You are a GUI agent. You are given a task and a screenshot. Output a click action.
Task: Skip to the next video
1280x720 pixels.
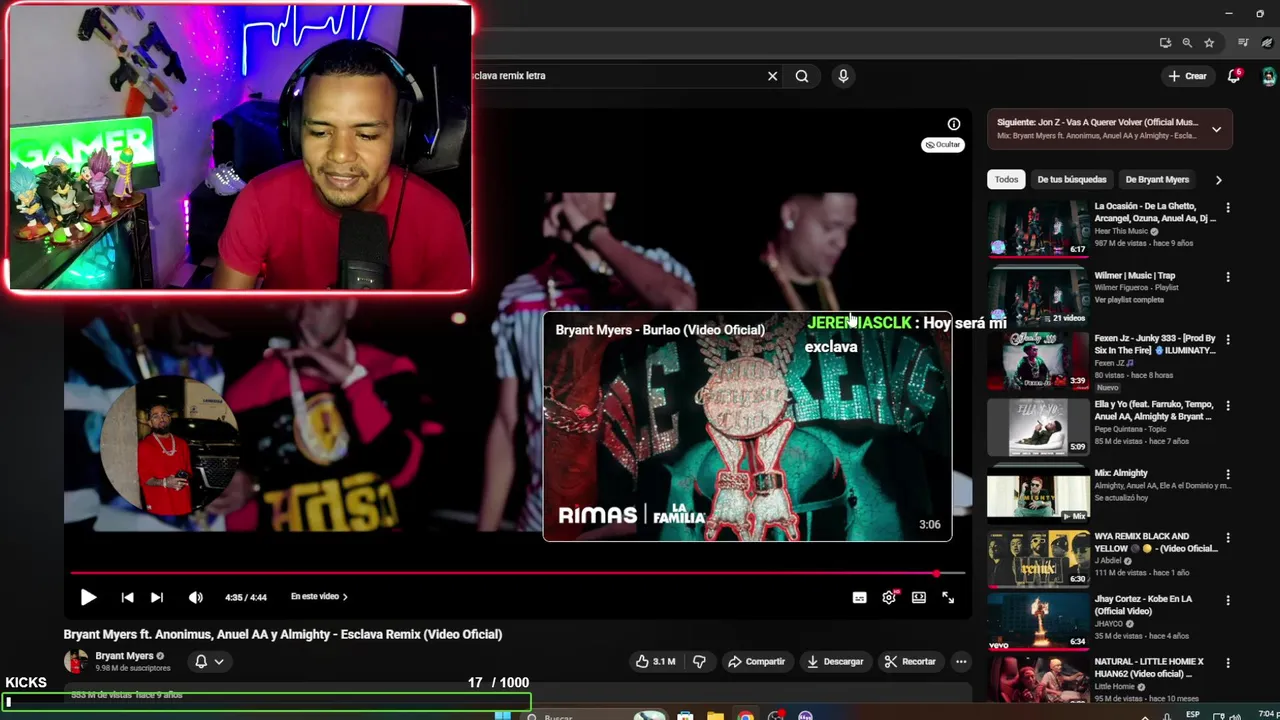pos(157,597)
